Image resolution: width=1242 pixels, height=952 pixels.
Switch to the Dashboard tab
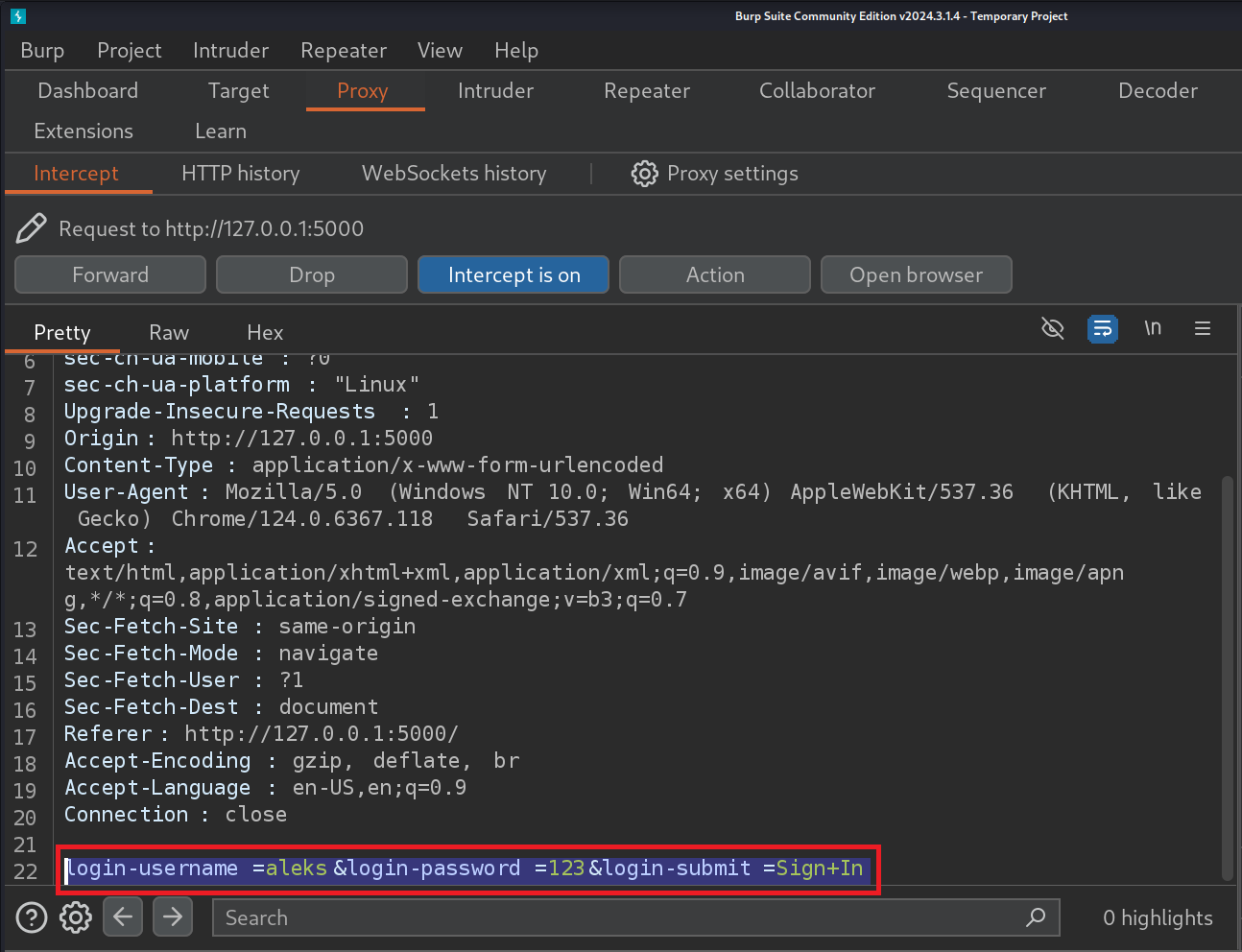pos(88,90)
